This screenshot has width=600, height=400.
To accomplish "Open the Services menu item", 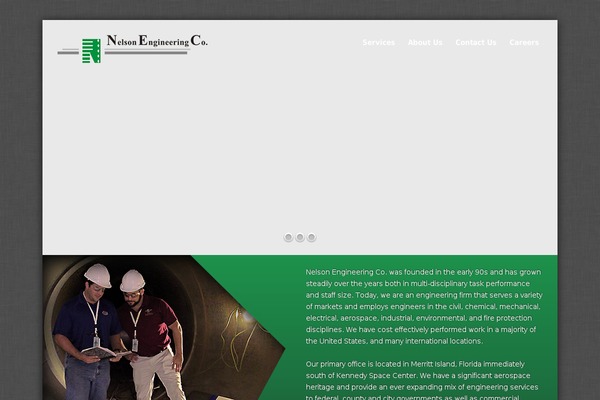I will (x=378, y=42).
